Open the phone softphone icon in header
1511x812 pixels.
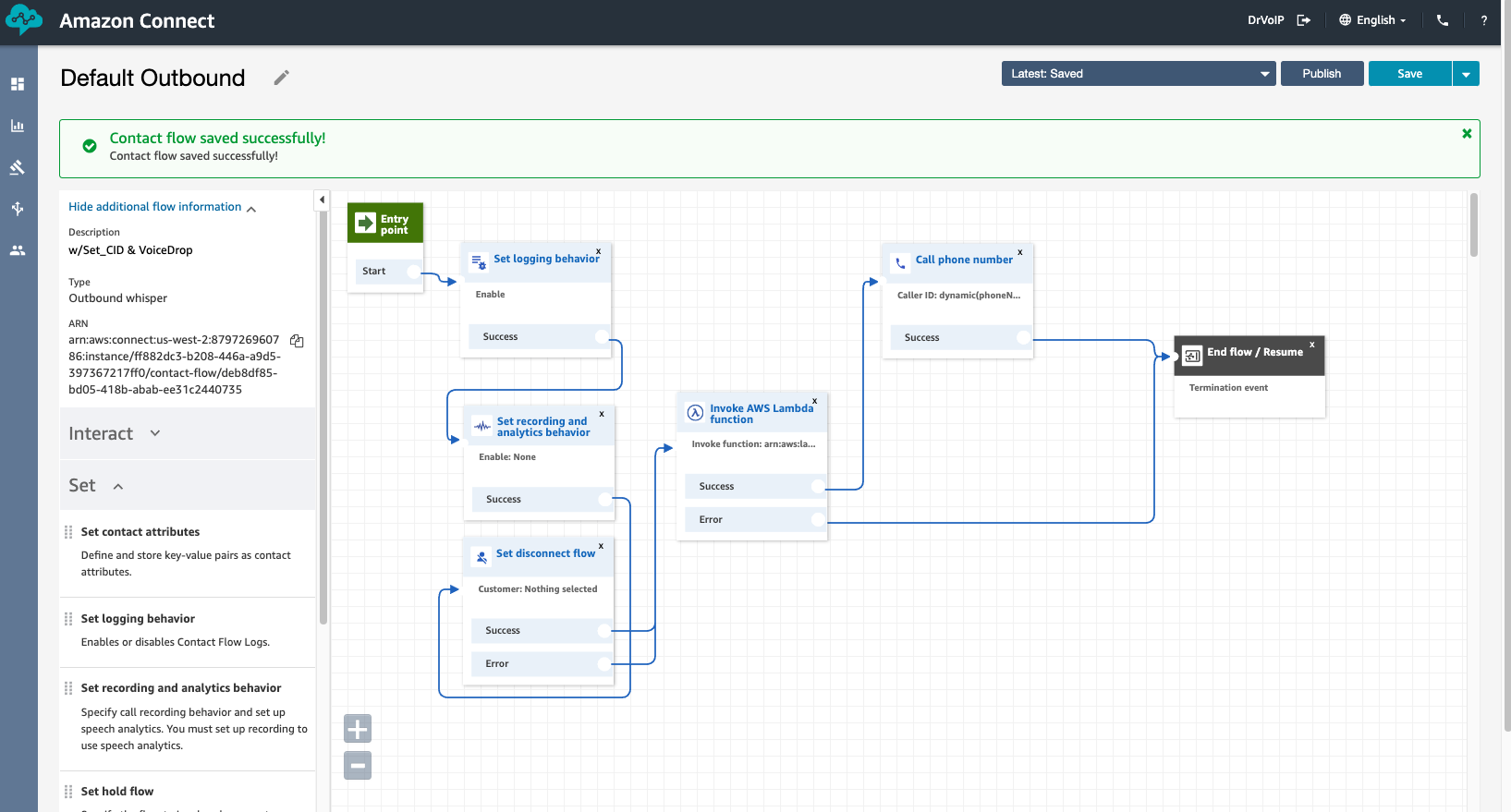click(1443, 20)
